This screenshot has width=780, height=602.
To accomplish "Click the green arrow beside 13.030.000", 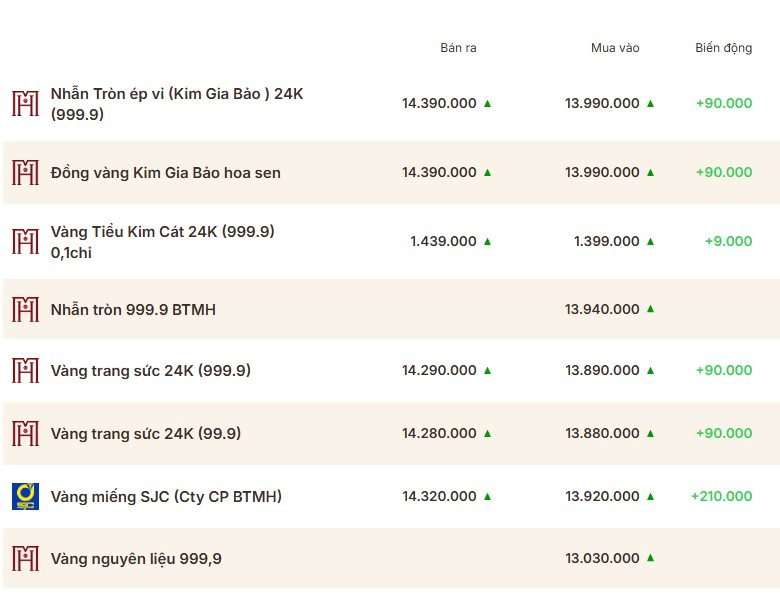I will coord(650,558).
